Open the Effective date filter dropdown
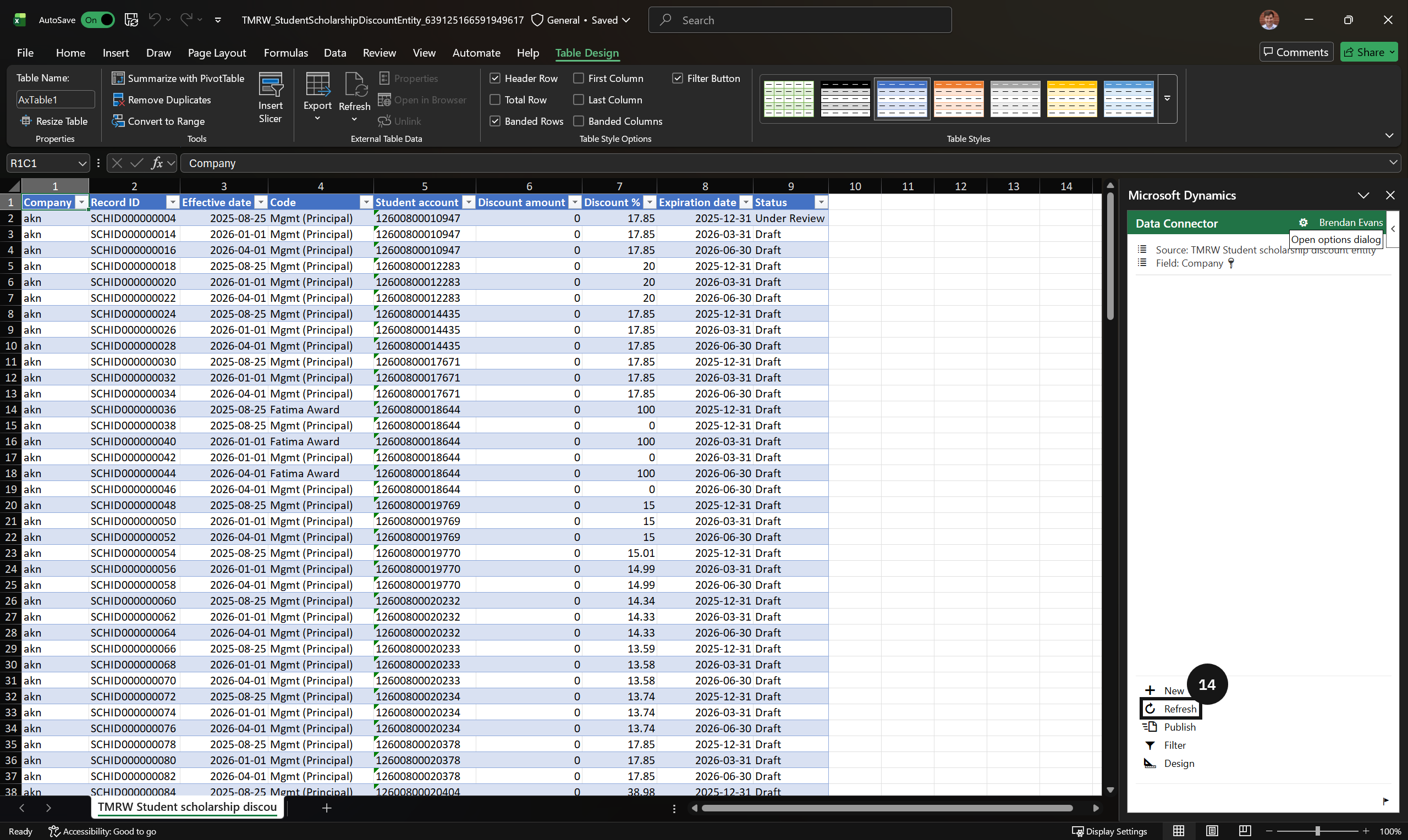 point(261,202)
